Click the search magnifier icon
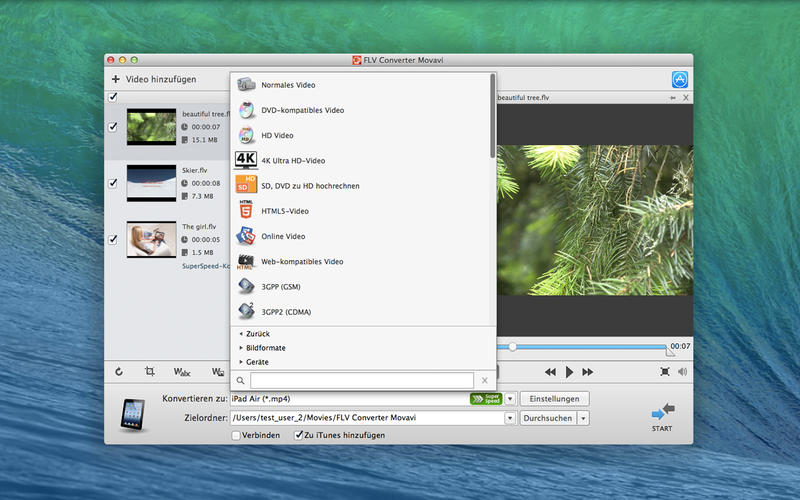 click(x=240, y=381)
